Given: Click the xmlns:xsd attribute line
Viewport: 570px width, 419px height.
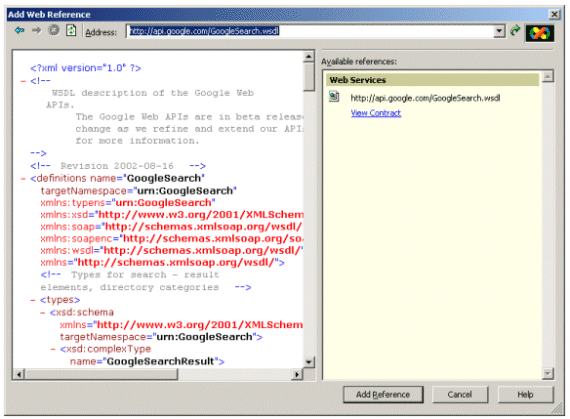Looking at the screenshot, I should pos(172,215).
